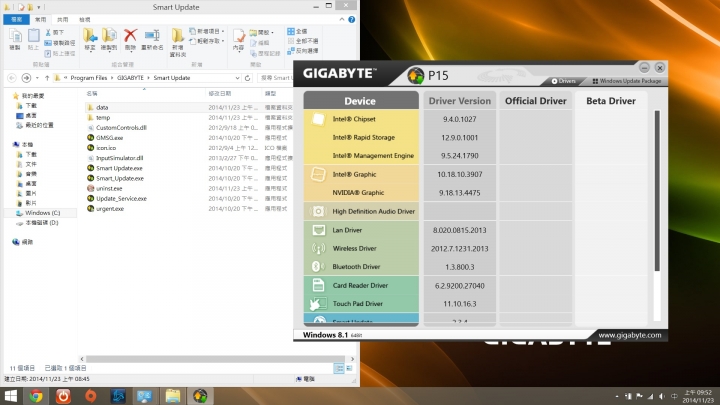Switch Explorer to large icons view via status bar
The image size is (720, 405).
pyautogui.click(x=349, y=368)
